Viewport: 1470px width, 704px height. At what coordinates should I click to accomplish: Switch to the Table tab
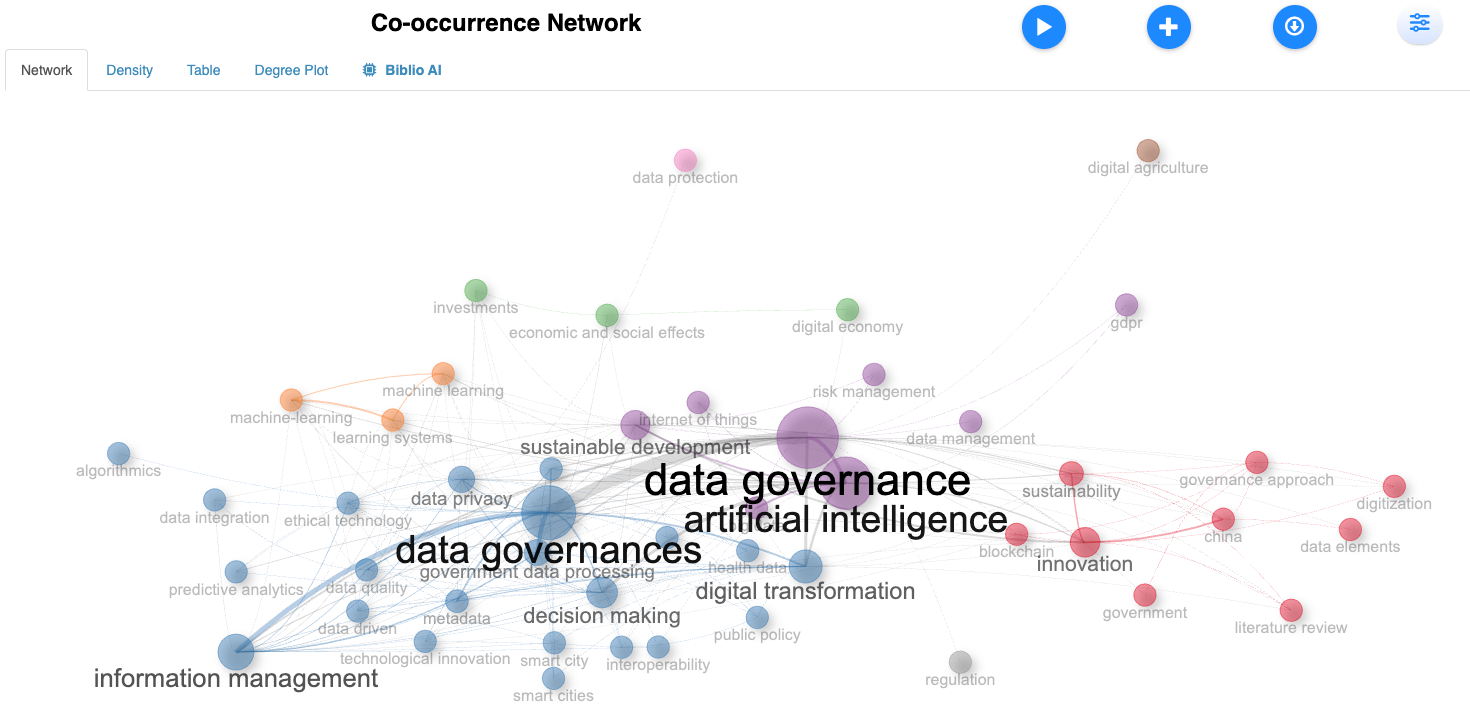point(203,70)
